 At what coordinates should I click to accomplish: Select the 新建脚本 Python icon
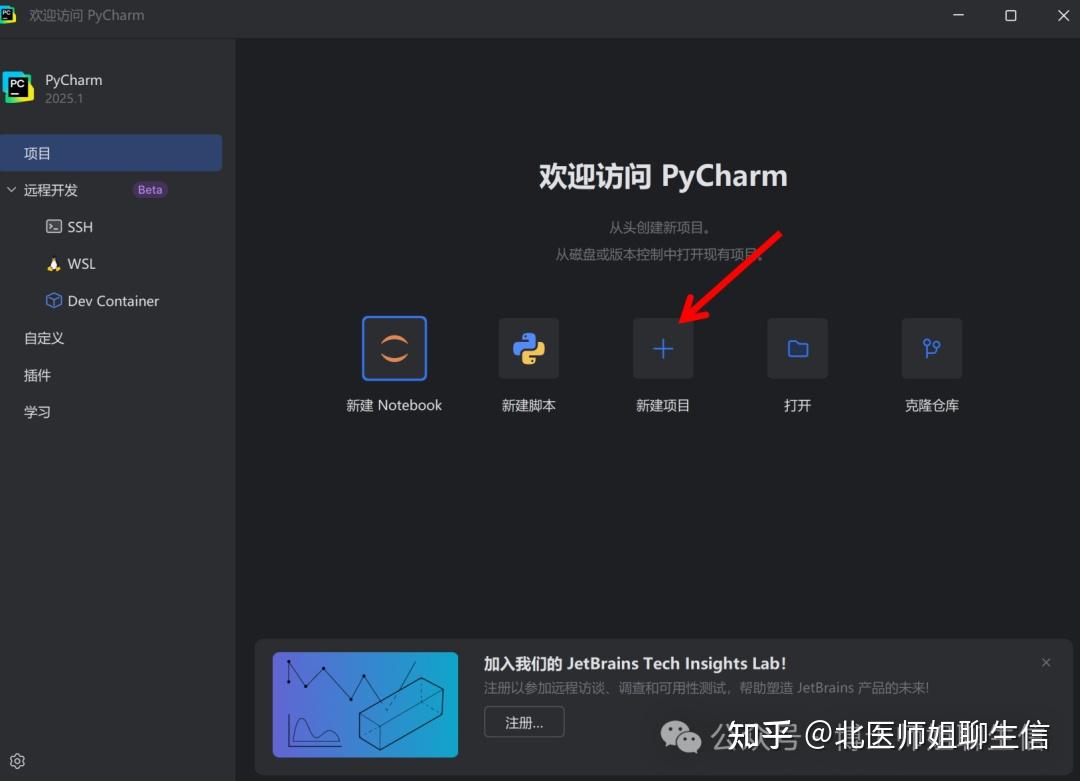528,348
